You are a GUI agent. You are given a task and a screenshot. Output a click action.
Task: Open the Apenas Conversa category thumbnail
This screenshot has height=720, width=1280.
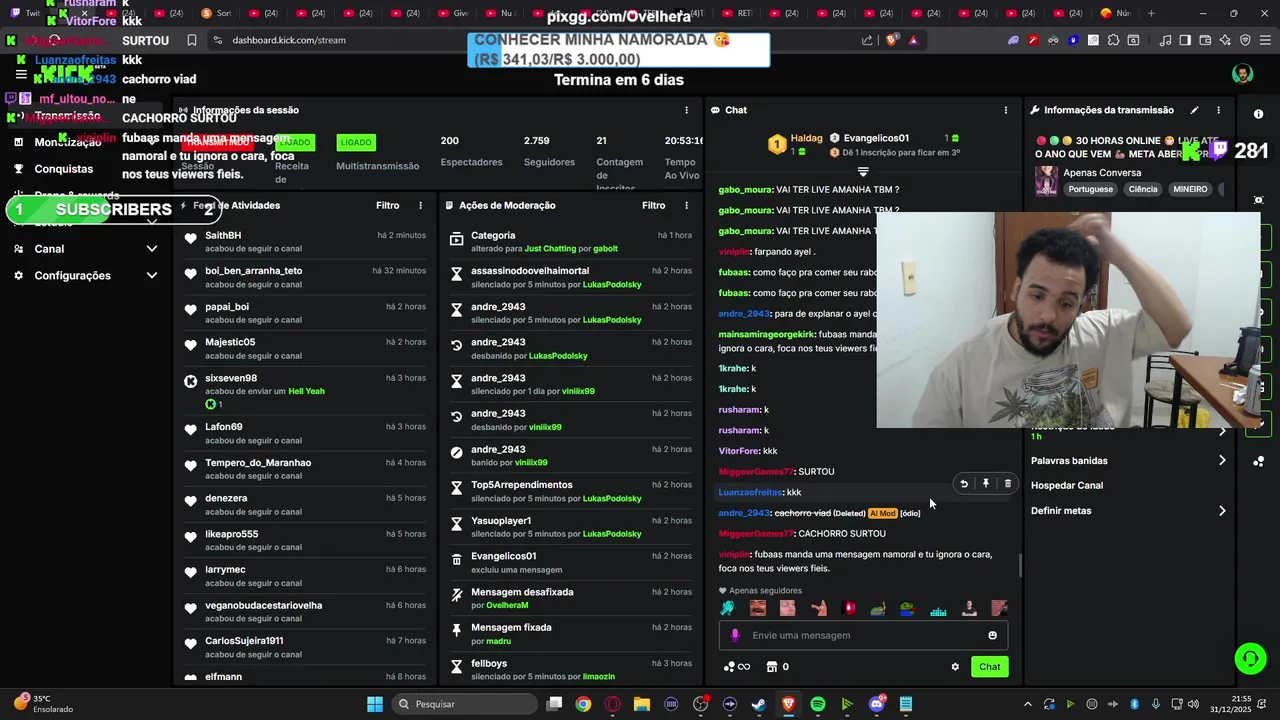coord(1046,180)
